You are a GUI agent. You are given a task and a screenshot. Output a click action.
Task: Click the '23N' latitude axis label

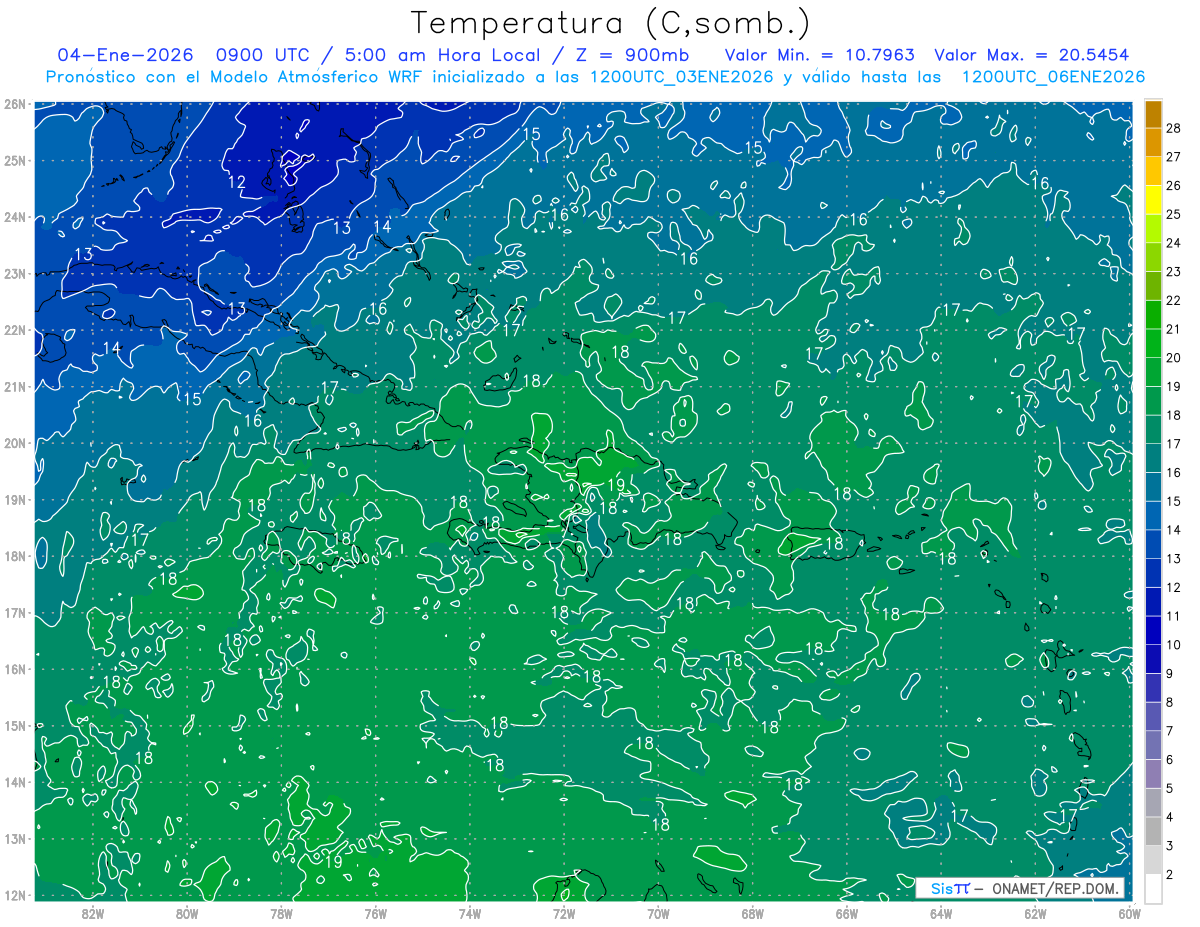point(14,273)
